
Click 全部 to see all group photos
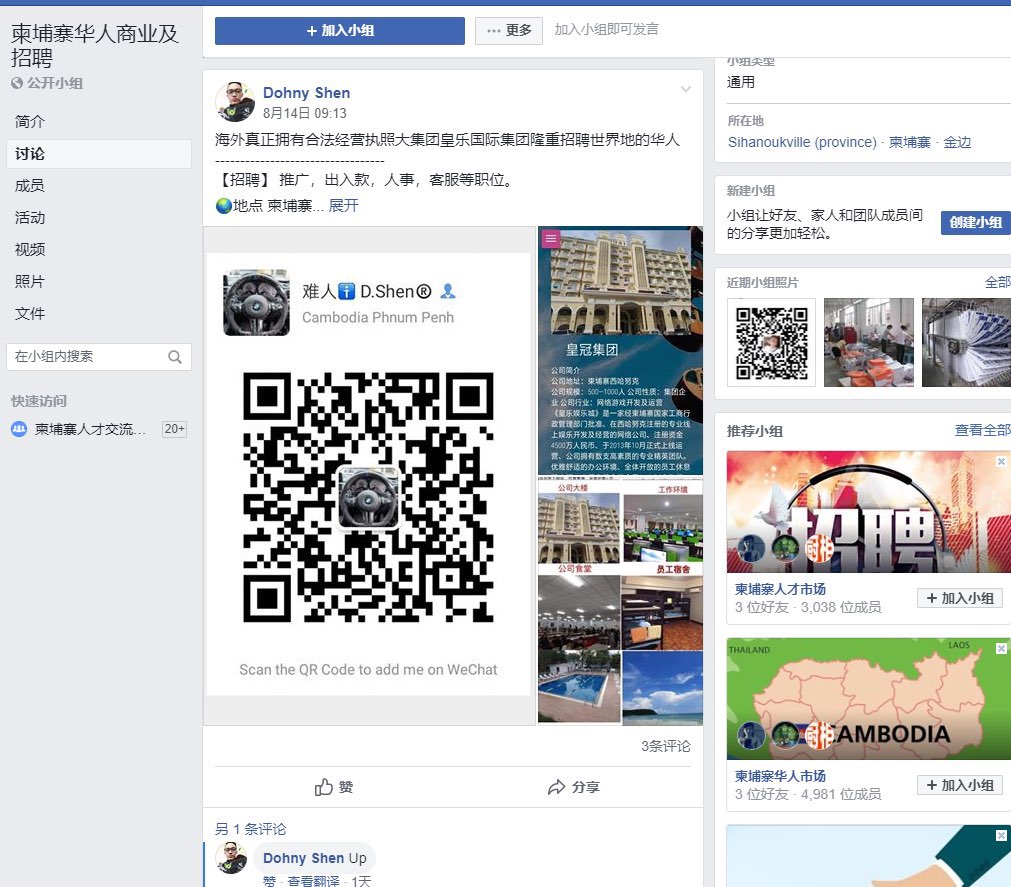coord(997,282)
